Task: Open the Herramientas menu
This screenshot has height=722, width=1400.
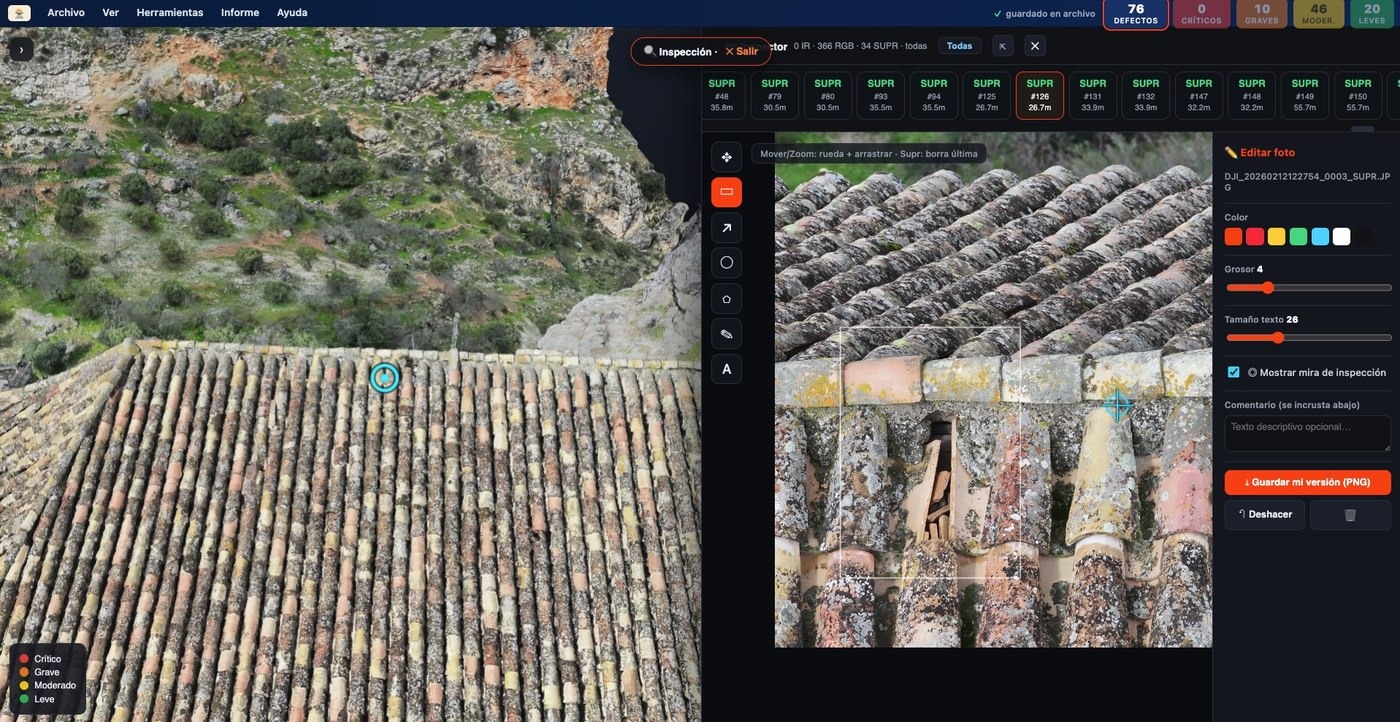Action: click(x=170, y=13)
